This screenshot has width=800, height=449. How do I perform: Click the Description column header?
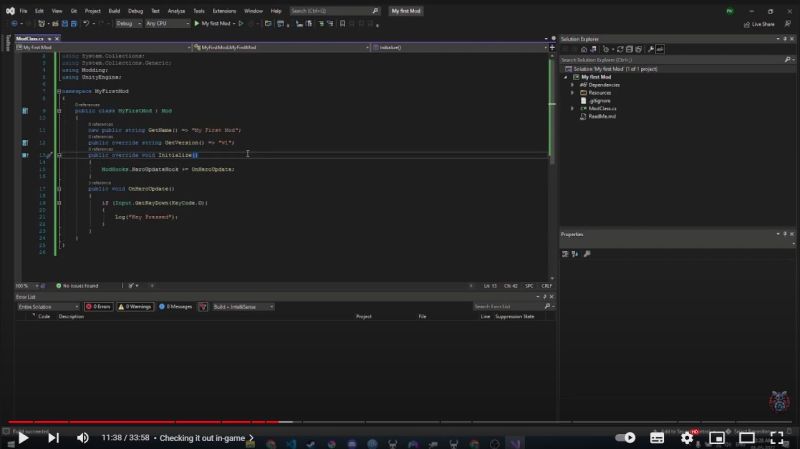(x=71, y=316)
